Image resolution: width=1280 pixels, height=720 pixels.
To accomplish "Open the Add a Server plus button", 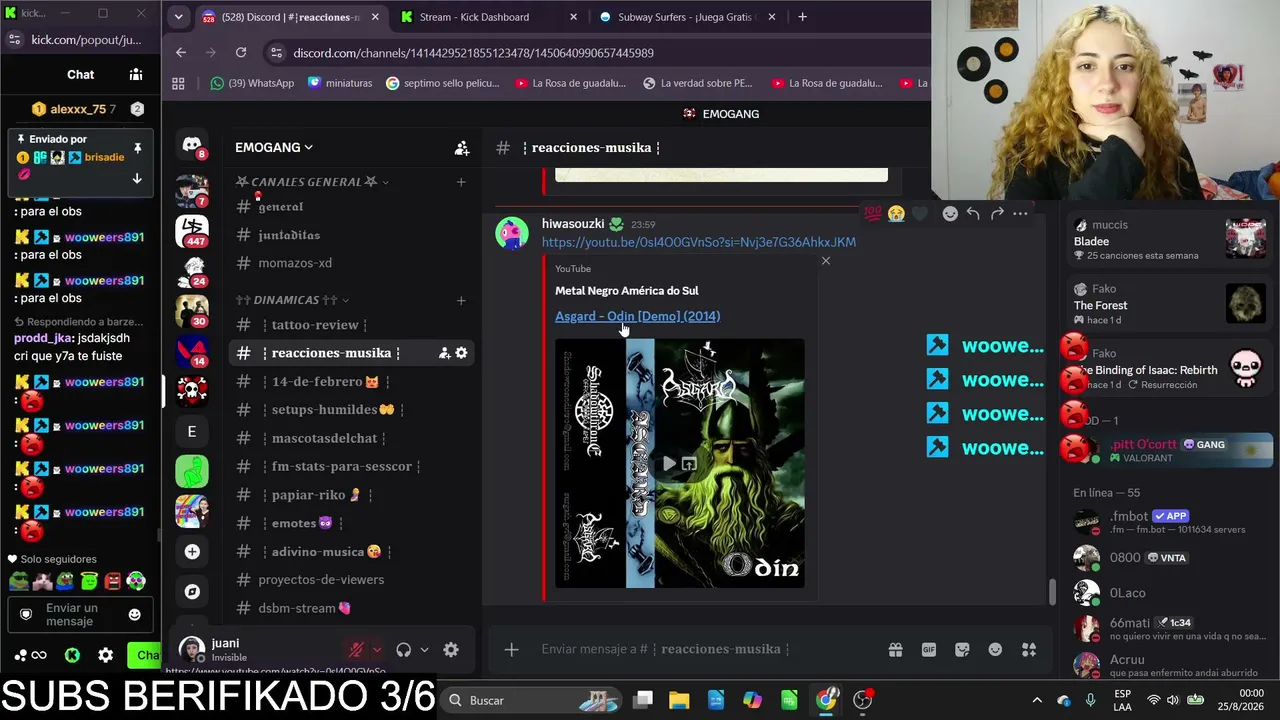I will pyautogui.click(x=192, y=552).
